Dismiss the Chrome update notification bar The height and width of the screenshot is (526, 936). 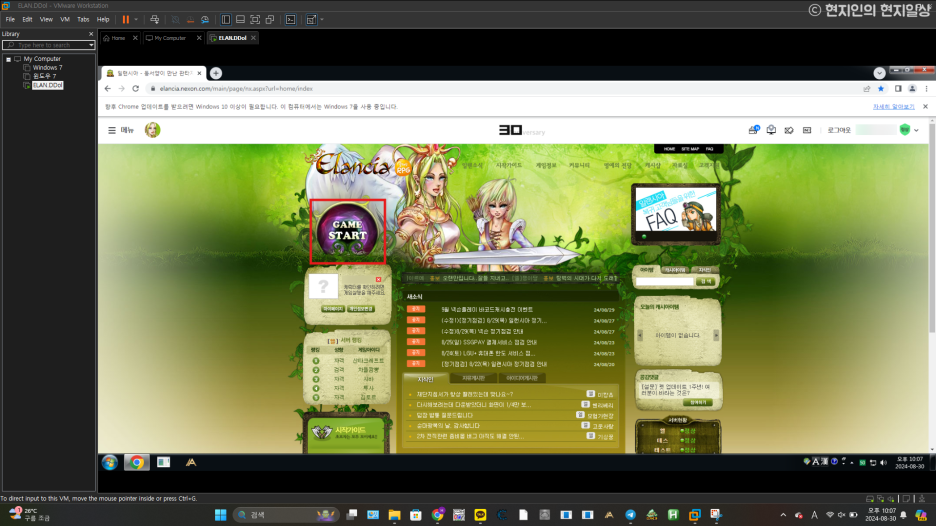click(x=925, y=106)
